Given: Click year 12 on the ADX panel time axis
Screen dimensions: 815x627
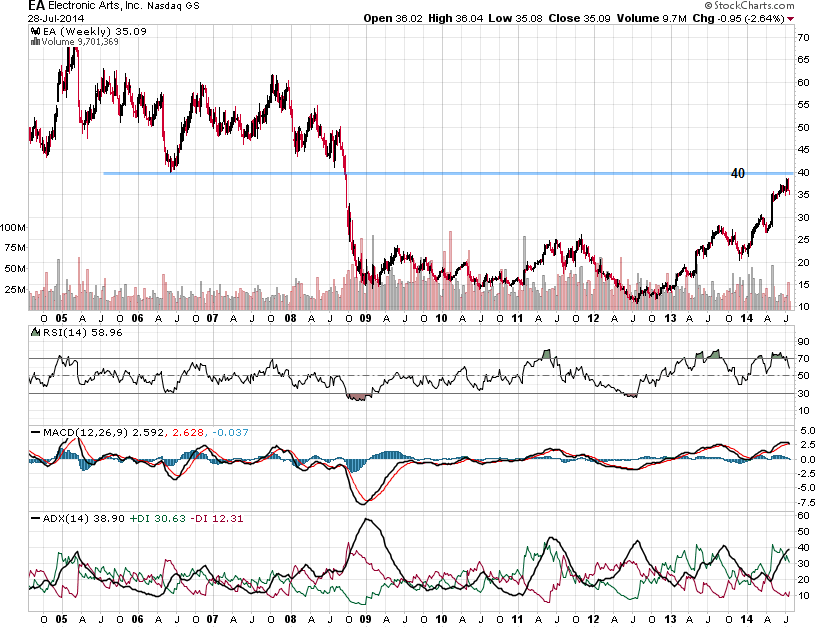Looking at the screenshot, I should tap(593, 620).
